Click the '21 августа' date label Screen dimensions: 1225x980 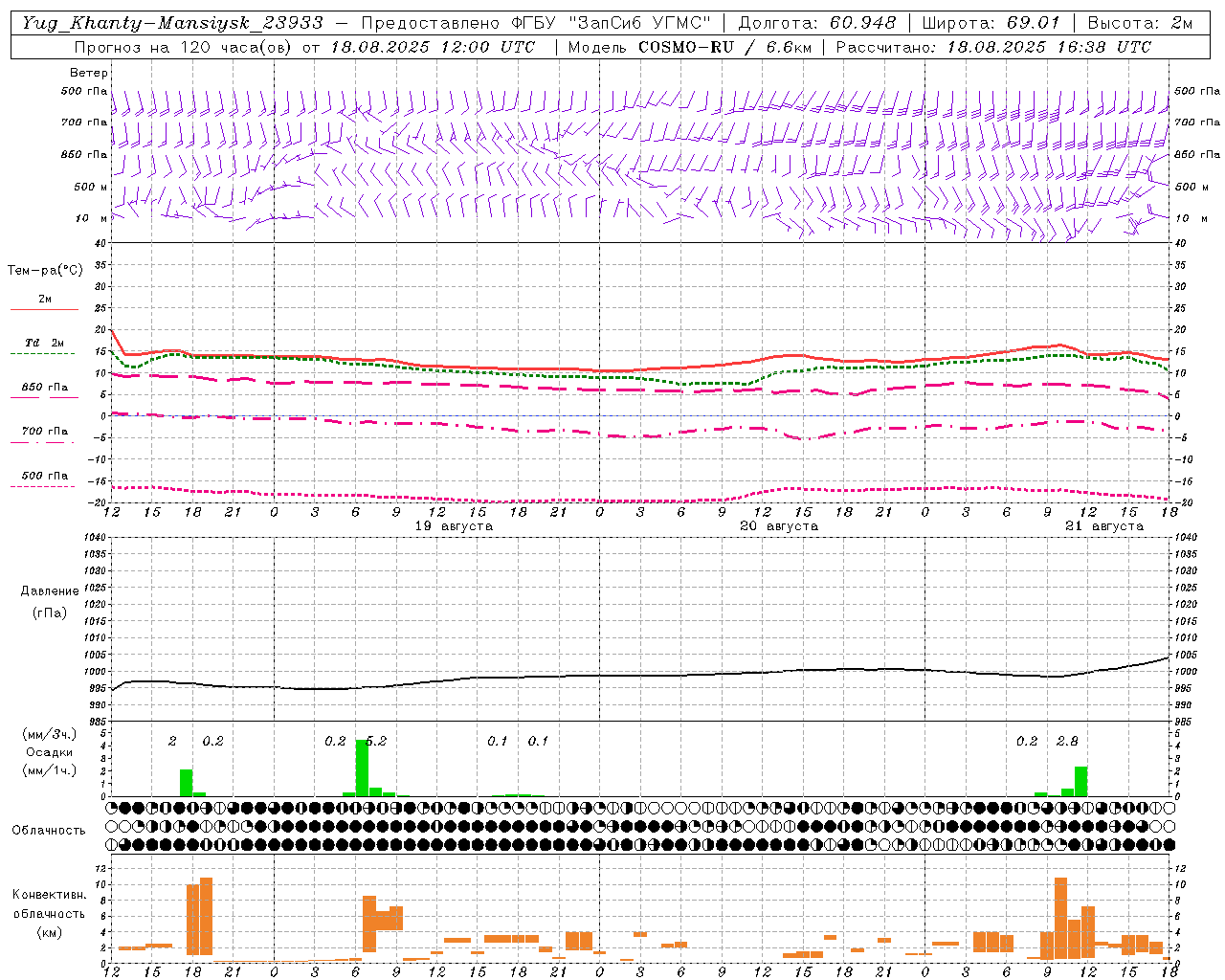(x=1104, y=526)
